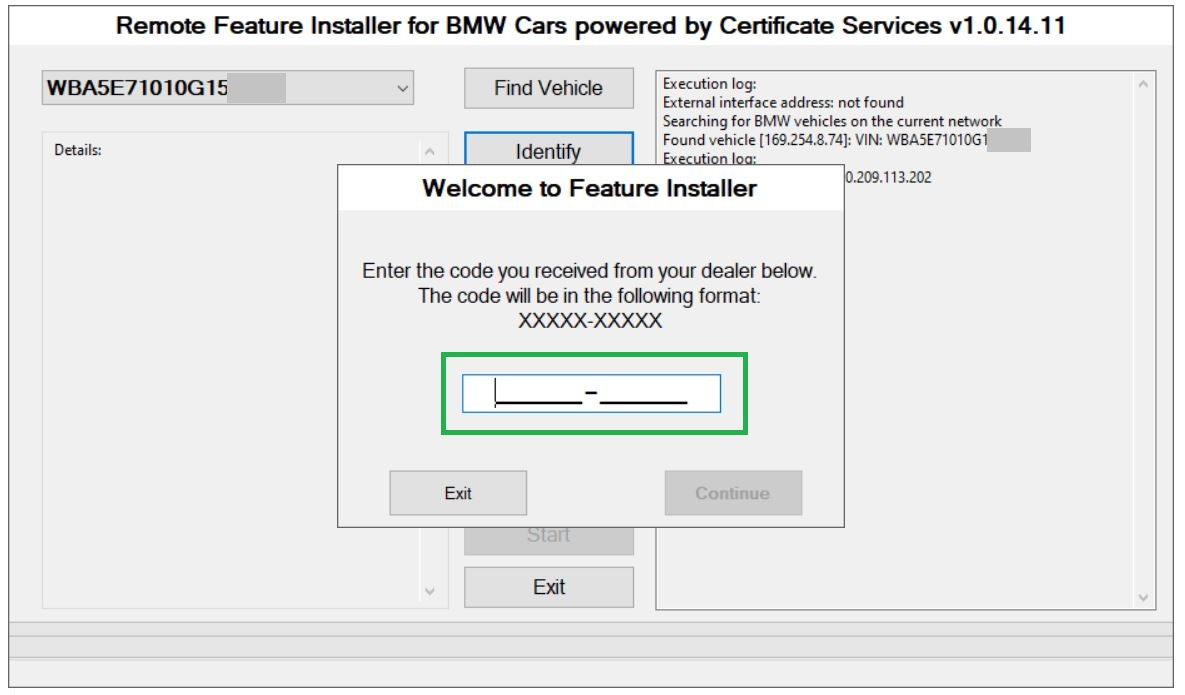Click the Identify button
Viewport: 1185px width, 695px height.
(548, 152)
